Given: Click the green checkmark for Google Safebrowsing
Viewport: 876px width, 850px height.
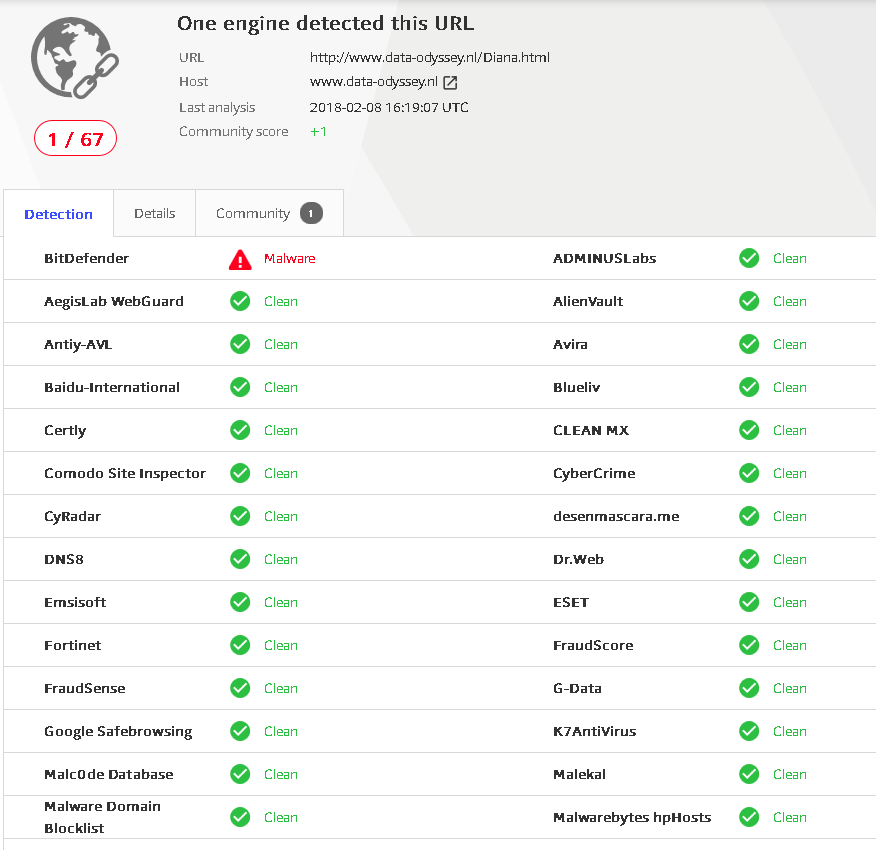Looking at the screenshot, I should click(240, 732).
